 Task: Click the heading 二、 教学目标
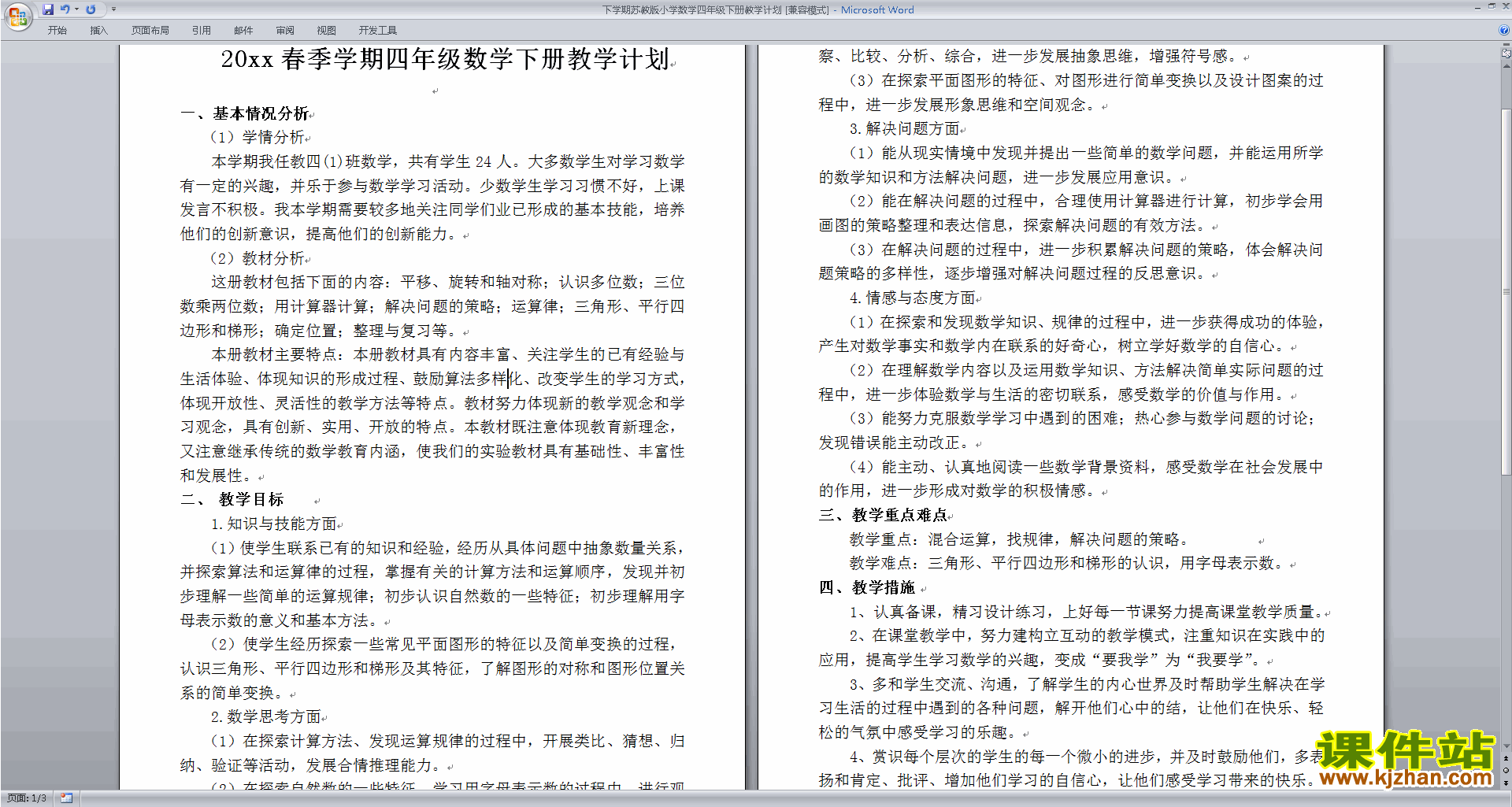[232, 499]
